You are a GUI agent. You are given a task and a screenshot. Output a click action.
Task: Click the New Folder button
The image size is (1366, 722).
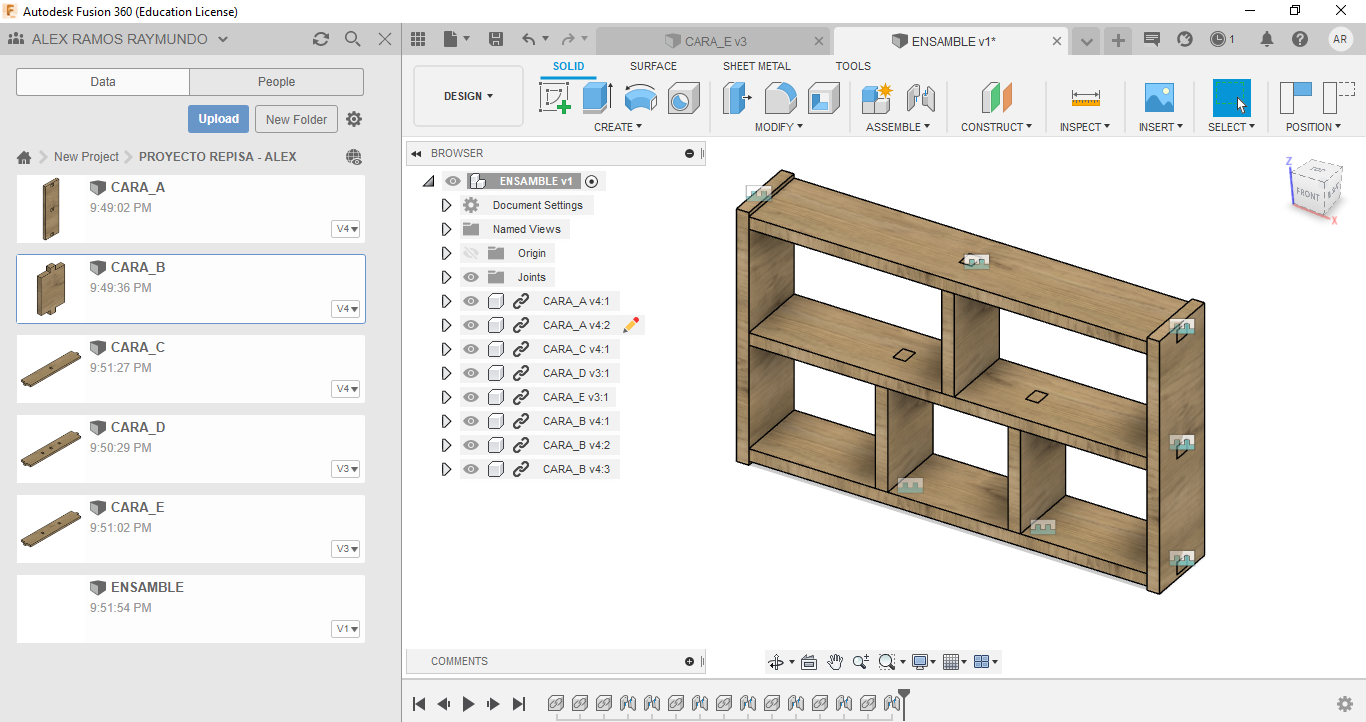(x=296, y=119)
